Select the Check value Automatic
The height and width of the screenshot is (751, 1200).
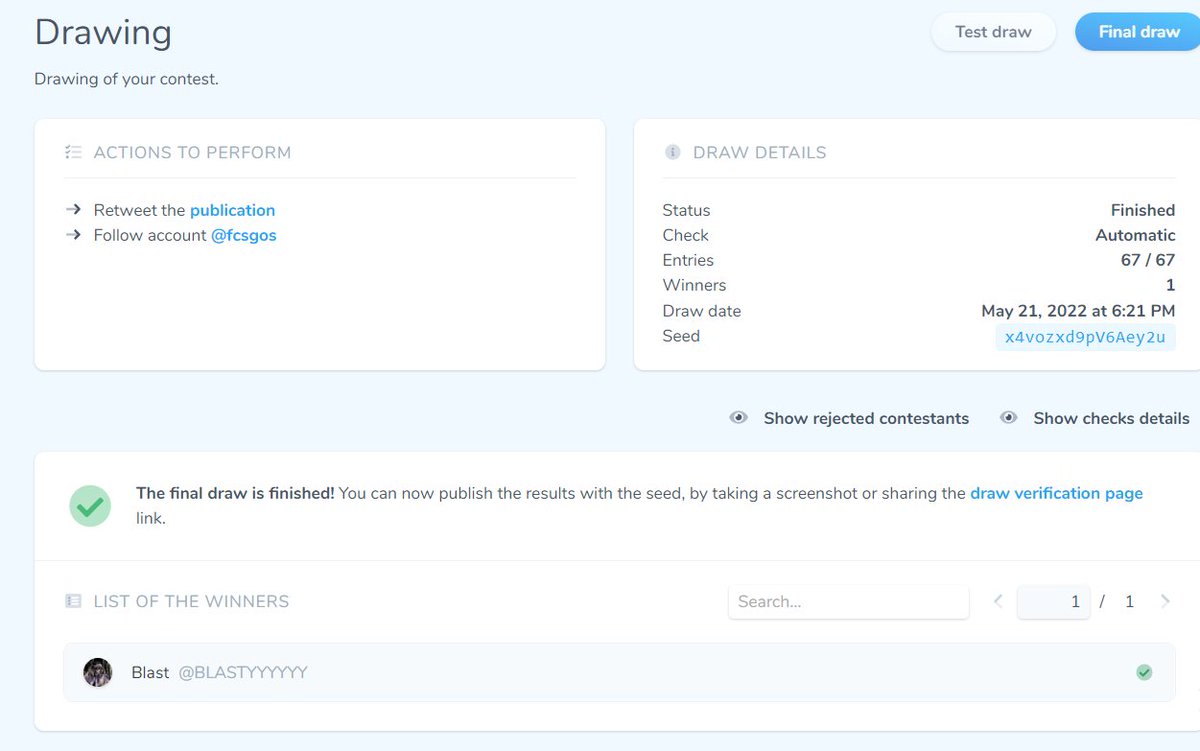point(1135,235)
